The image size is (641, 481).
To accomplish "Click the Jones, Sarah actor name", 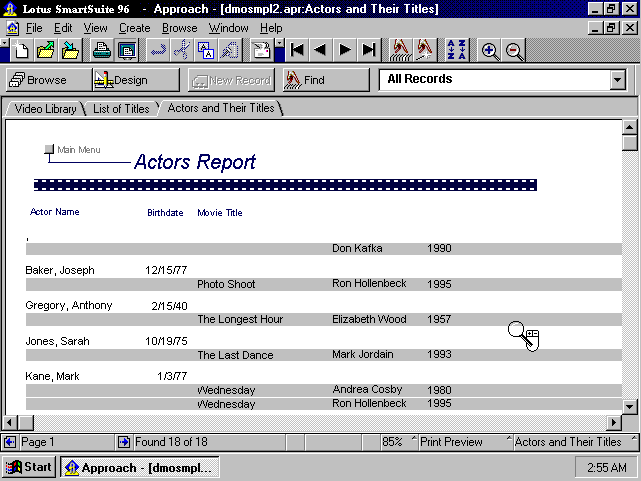I will point(57,341).
